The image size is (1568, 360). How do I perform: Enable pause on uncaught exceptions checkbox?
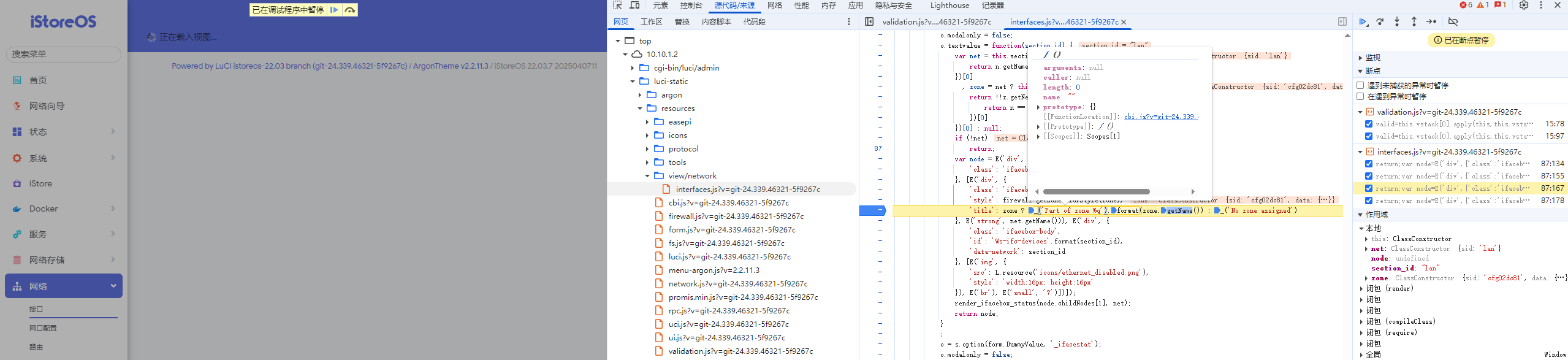(1360, 85)
